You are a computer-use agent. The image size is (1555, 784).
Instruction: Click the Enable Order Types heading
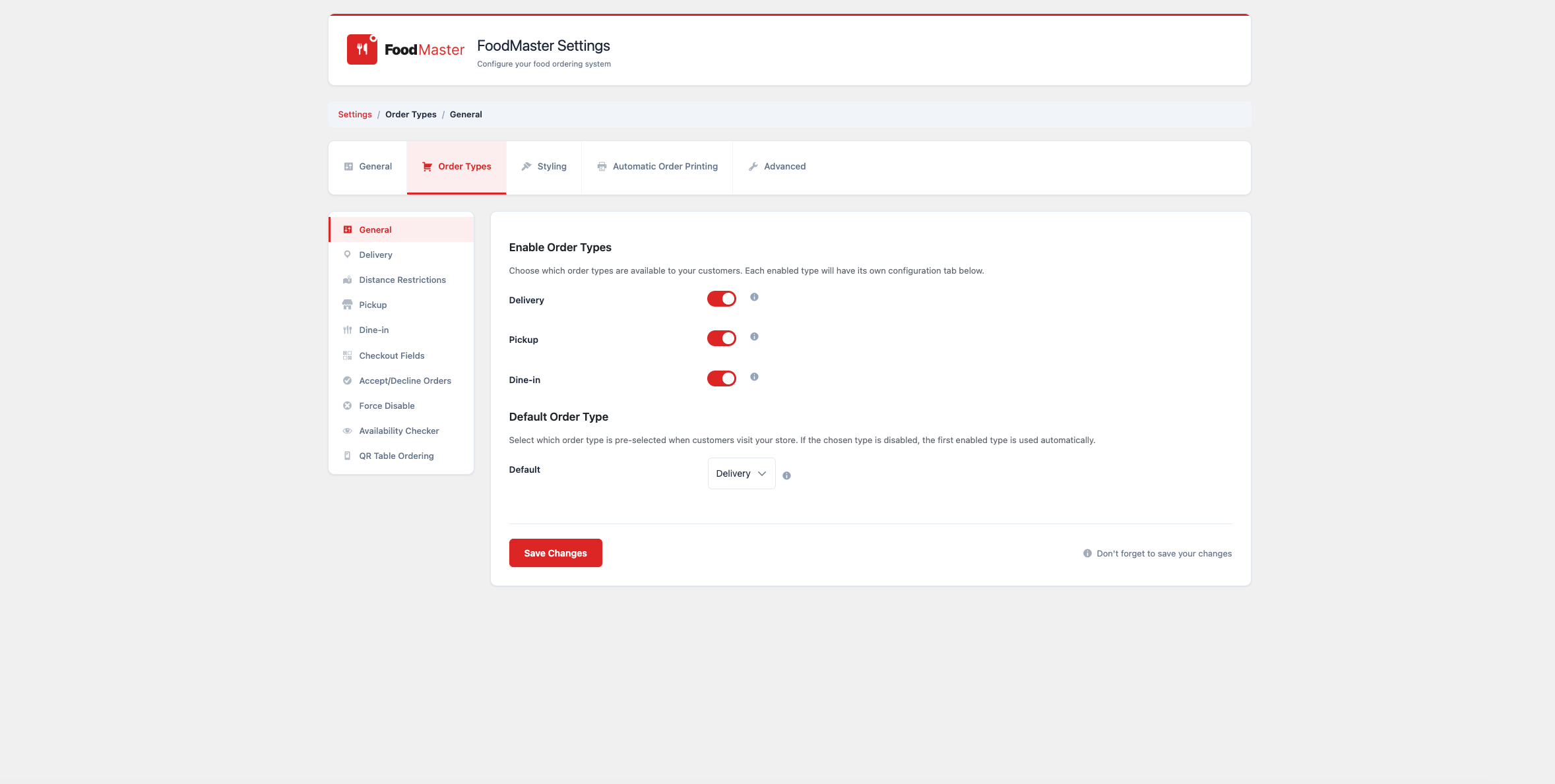tap(560, 247)
